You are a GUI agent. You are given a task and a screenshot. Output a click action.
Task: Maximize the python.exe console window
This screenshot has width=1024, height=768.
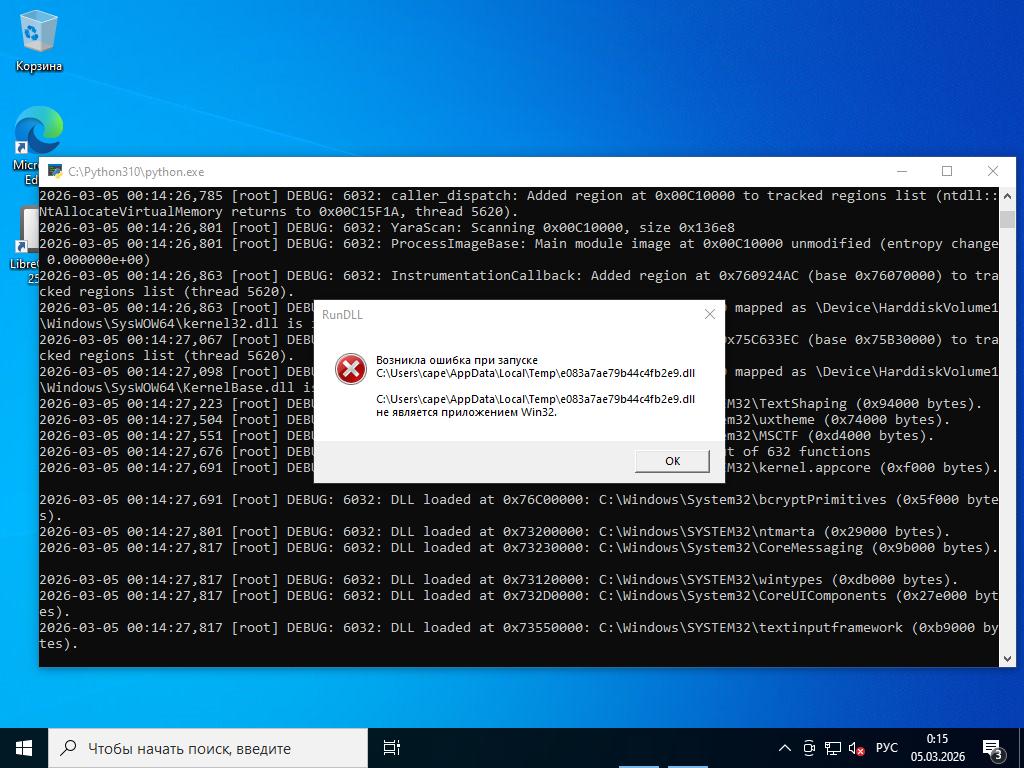pos(947,171)
